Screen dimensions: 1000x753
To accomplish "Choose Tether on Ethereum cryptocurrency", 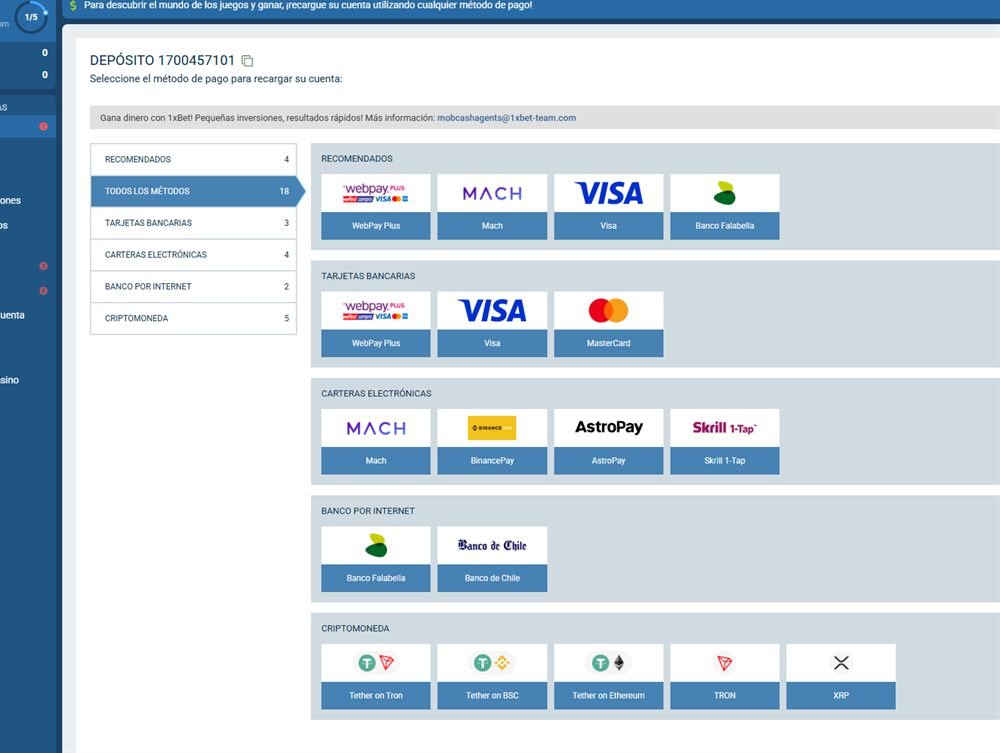I will tap(608, 676).
